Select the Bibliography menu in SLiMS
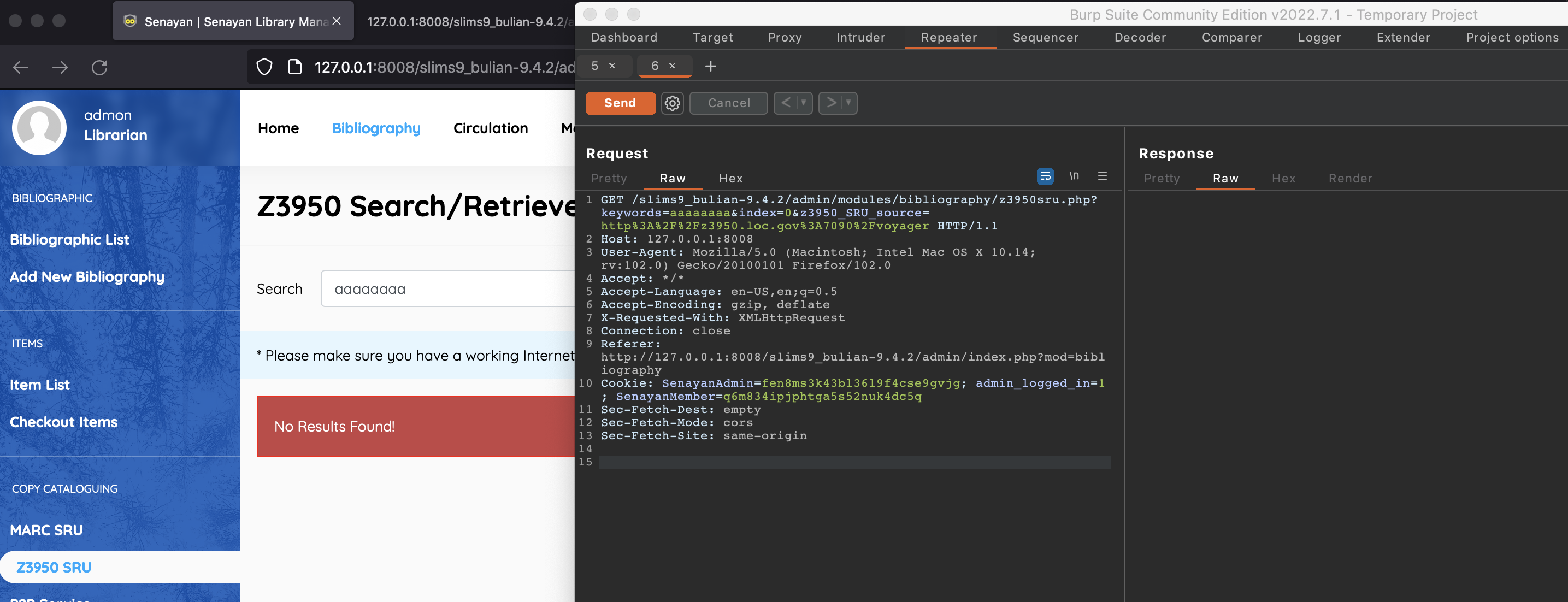 coord(375,128)
